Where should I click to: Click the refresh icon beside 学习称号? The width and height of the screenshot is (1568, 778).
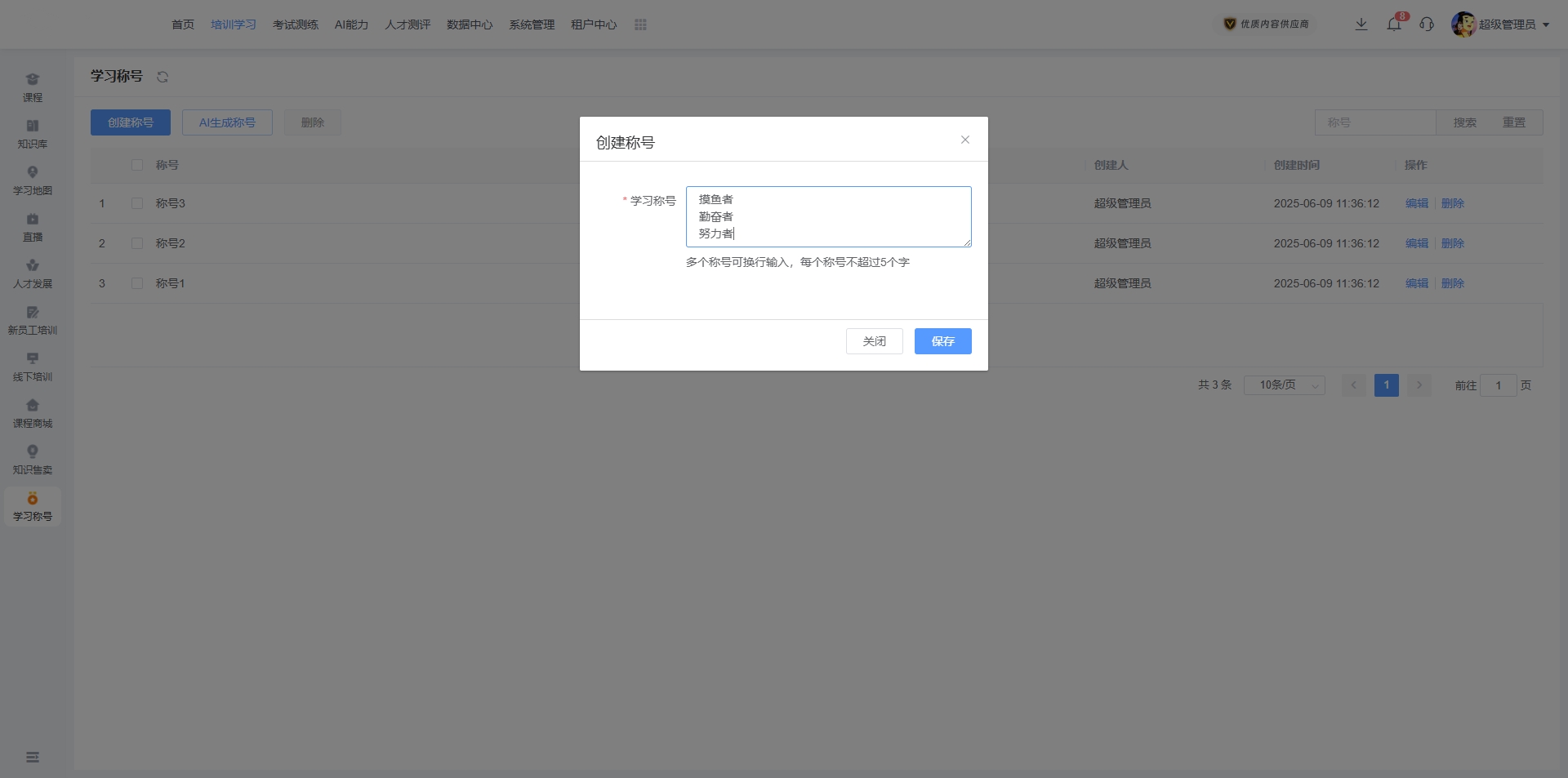163,77
